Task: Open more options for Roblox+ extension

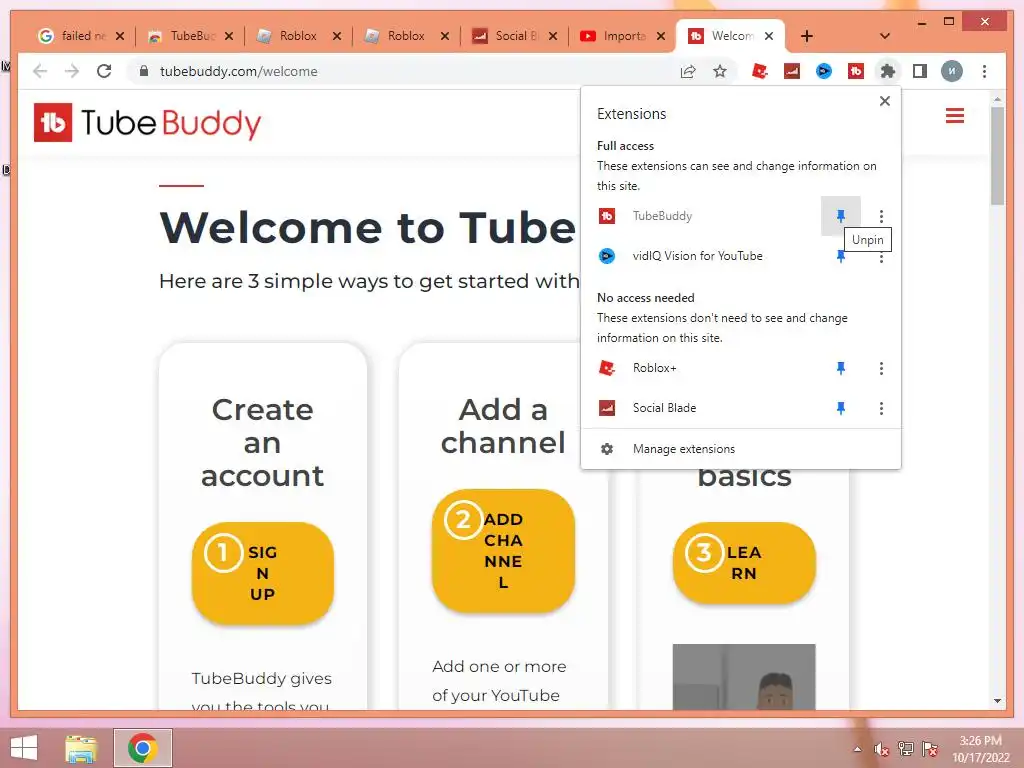Action: click(881, 368)
